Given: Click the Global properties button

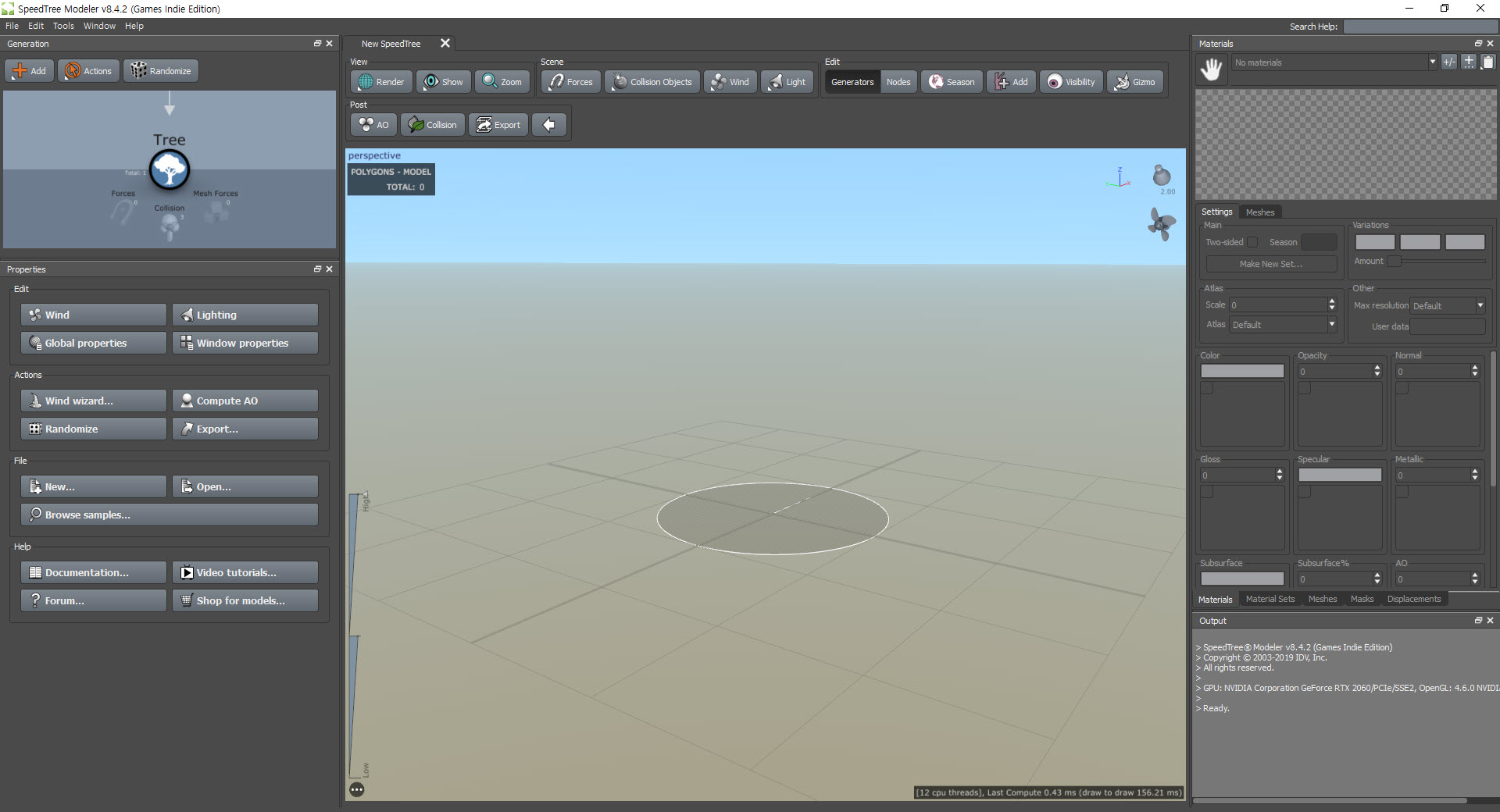Looking at the screenshot, I should [x=94, y=343].
